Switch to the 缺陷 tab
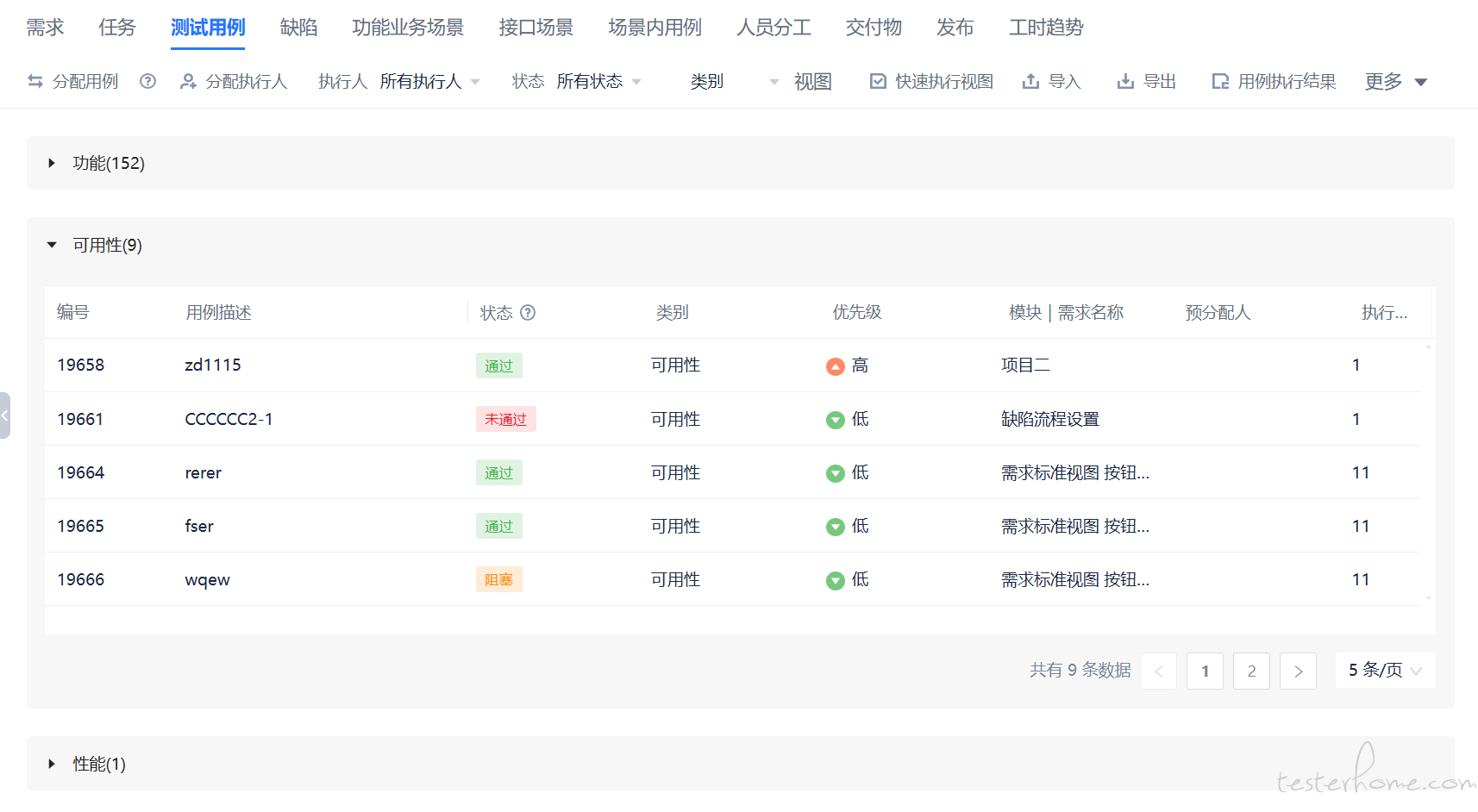Viewport: 1478px width, 812px height. coord(298,28)
